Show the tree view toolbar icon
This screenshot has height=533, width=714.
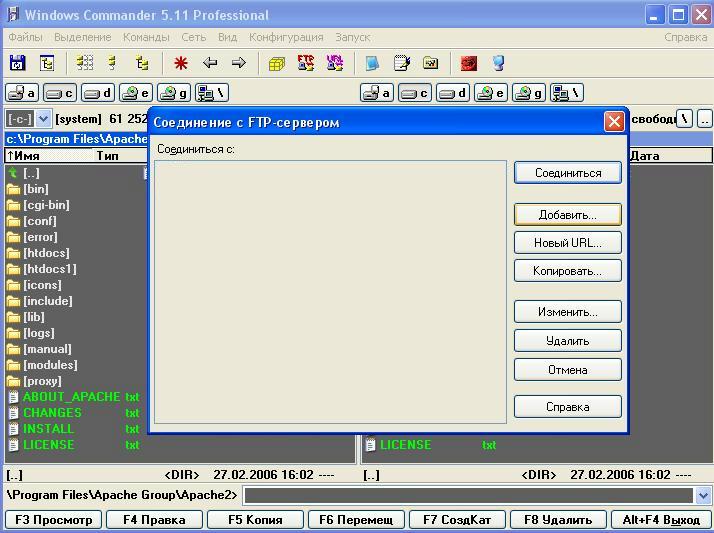142,63
